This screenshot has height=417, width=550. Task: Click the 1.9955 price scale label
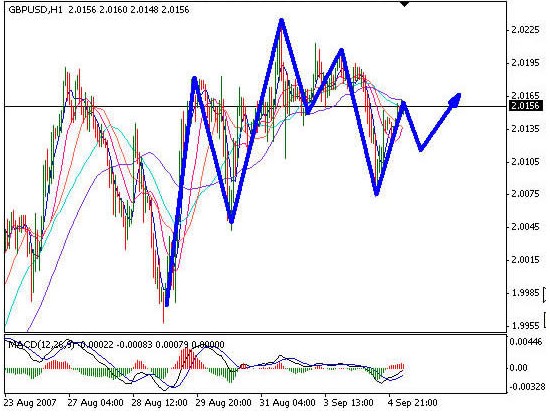pyautogui.click(x=525, y=326)
